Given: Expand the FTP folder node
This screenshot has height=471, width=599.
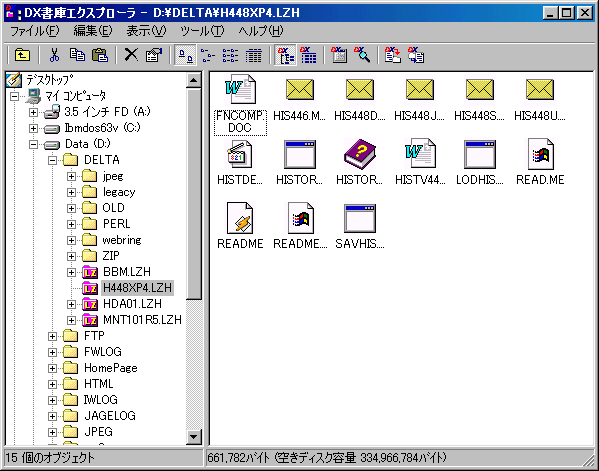Looking at the screenshot, I should point(52,336).
